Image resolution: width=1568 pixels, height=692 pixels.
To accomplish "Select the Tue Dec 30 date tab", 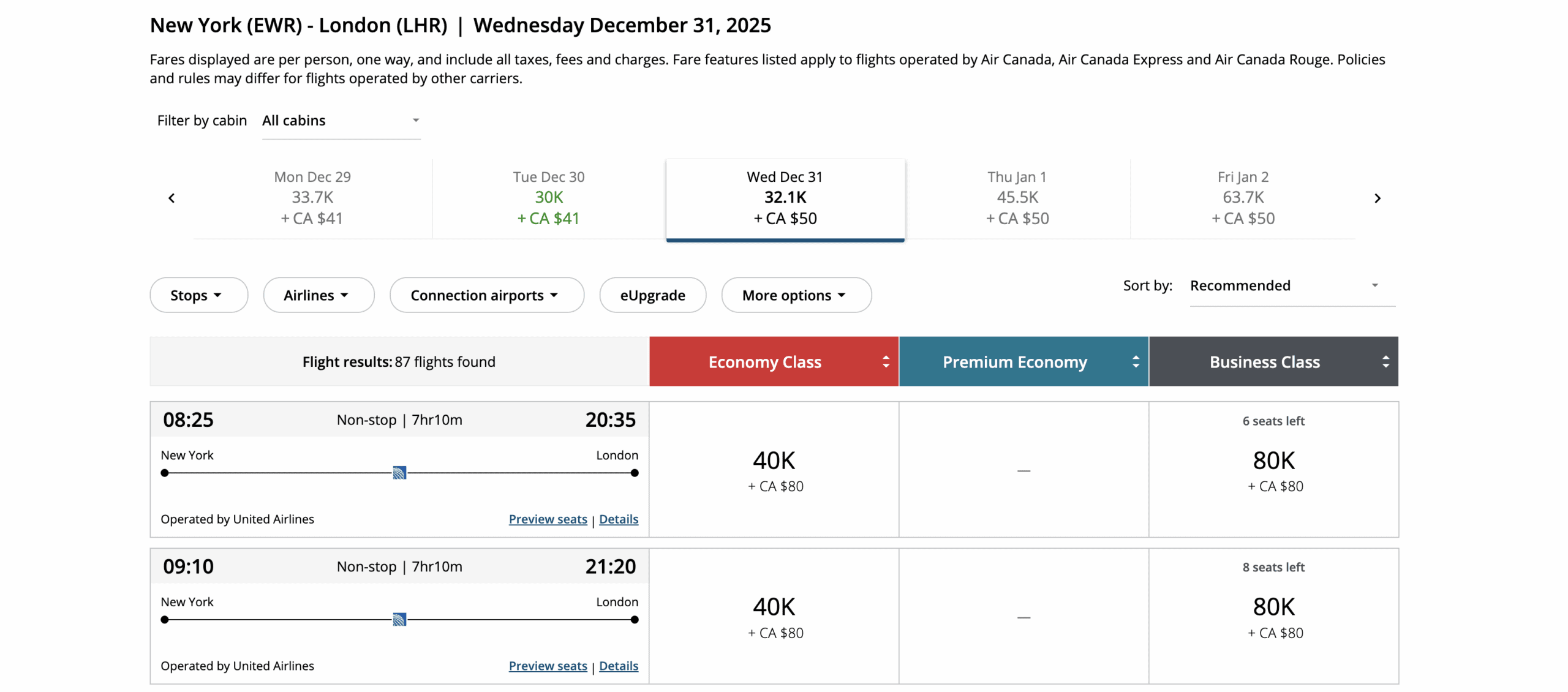I will [548, 197].
